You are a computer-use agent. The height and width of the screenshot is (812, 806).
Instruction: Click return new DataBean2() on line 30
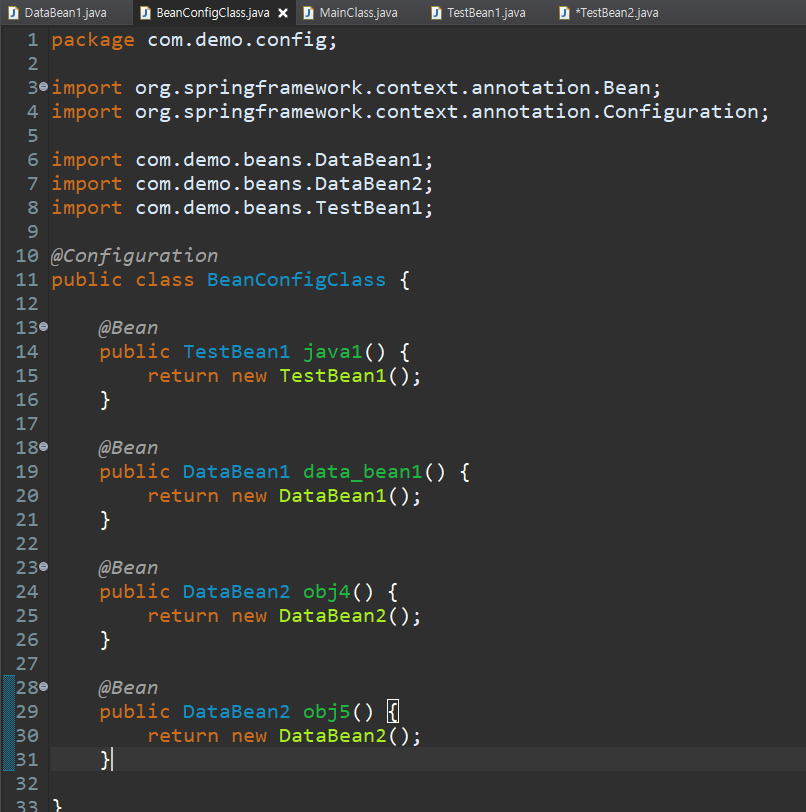coord(284,736)
